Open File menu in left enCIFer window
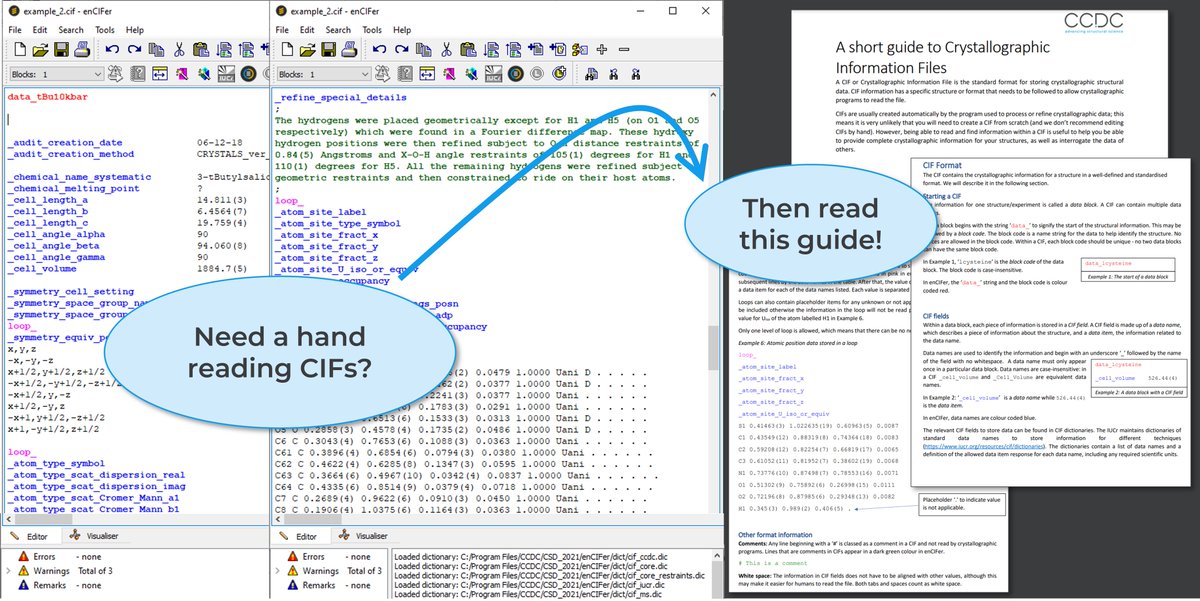The height and width of the screenshot is (601, 1200). coord(15,30)
